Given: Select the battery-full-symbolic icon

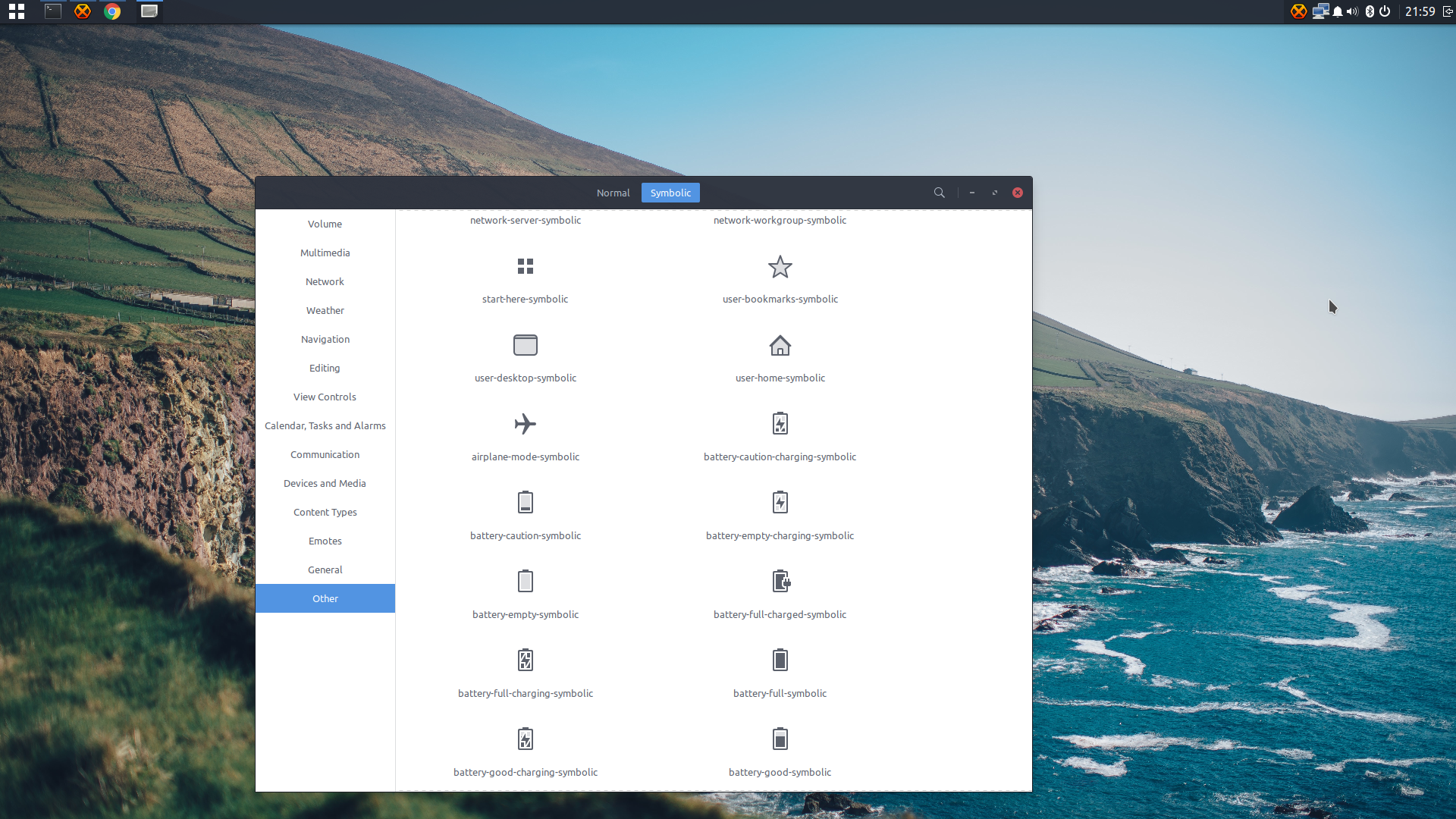Looking at the screenshot, I should tap(780, 660).
